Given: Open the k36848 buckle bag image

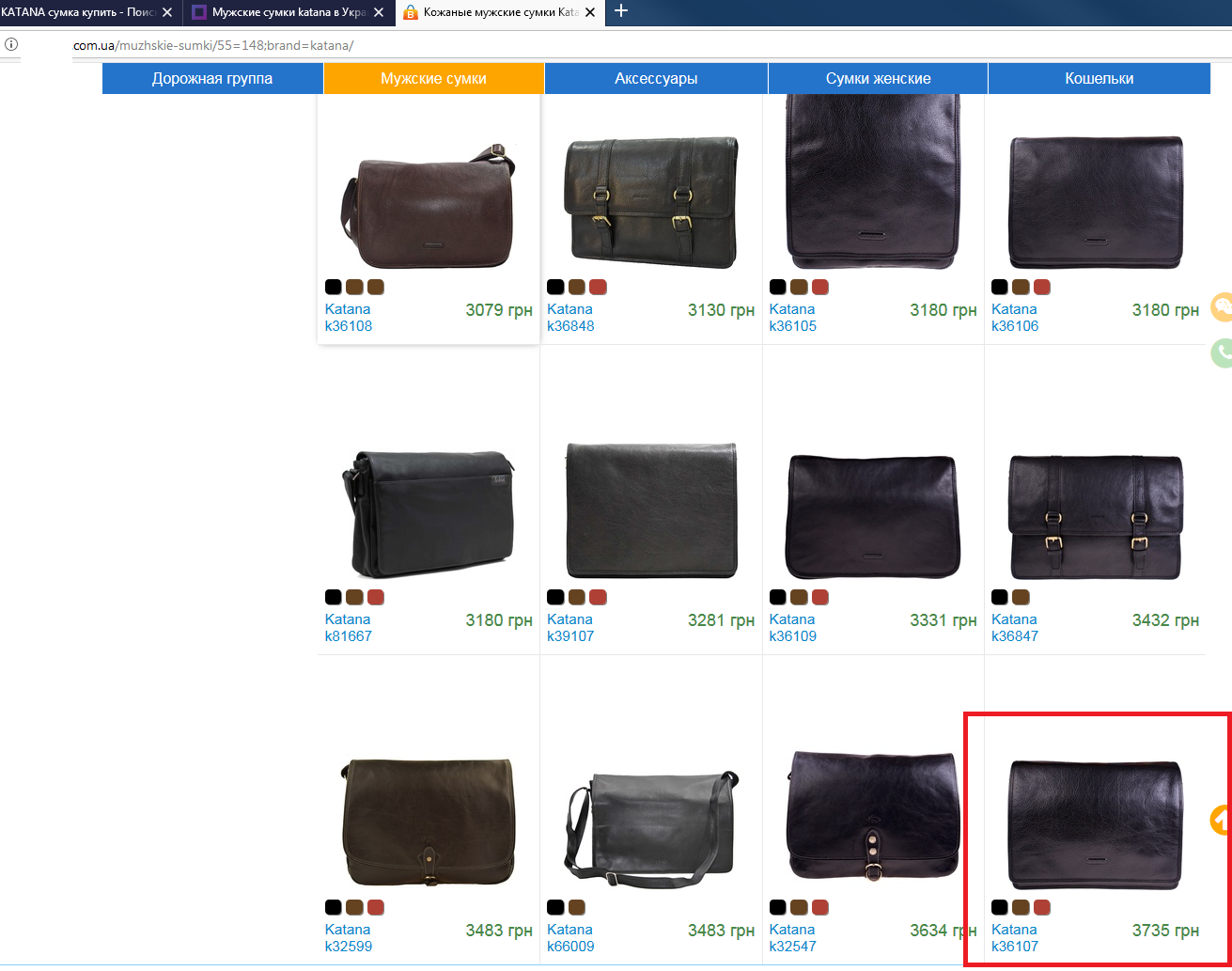Looking at the screenshot, I should click(651, 201).
